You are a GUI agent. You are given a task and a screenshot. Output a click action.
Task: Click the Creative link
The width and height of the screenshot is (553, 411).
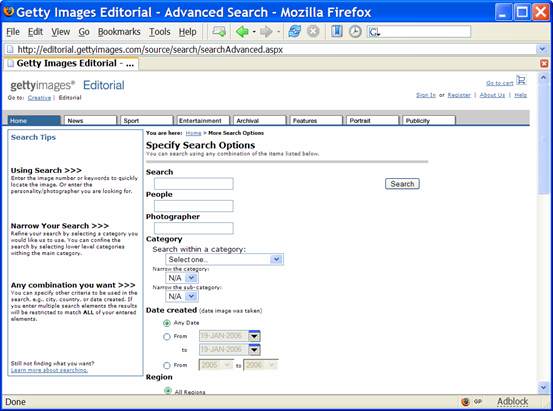pos(39,98)
